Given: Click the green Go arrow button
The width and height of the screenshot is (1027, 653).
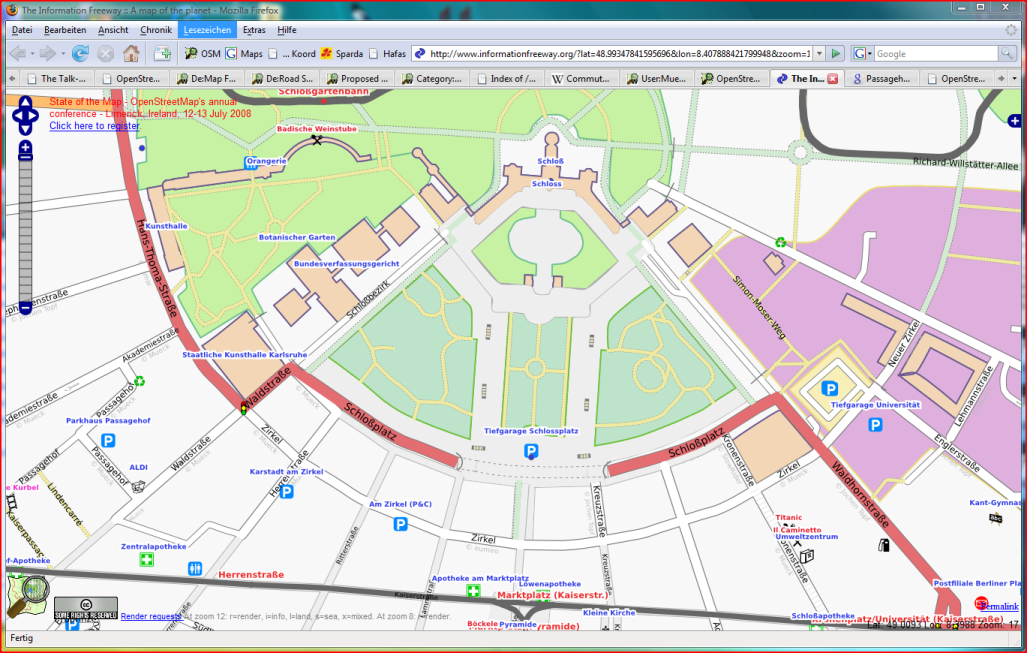Looking at the screenshot, I should [835, 54].
